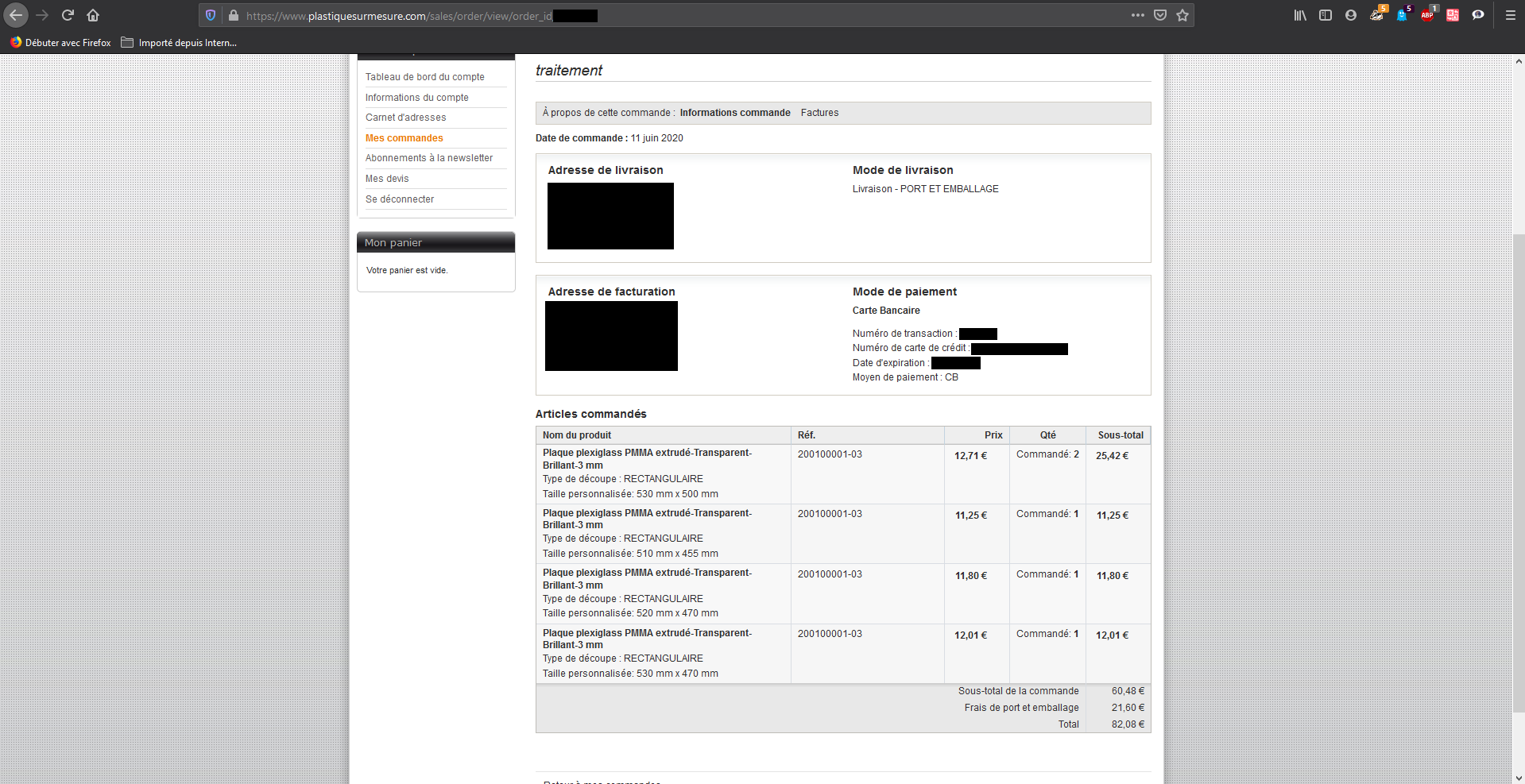Screen dimensions: 1525x784
Task: Show sidebars toolbar icon
Action: click(1326, 15)
